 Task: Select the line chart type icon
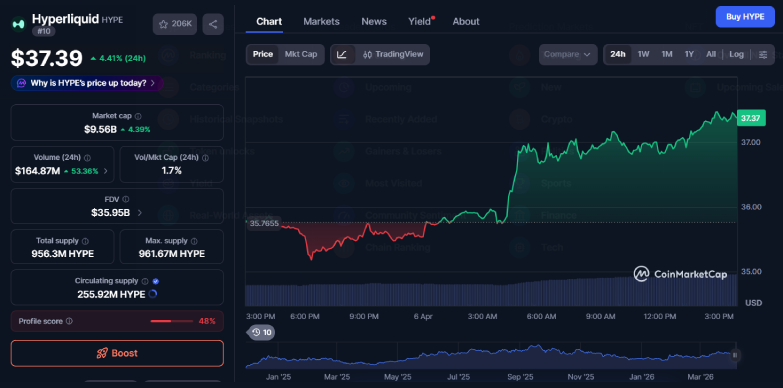(x=342, y=54)
